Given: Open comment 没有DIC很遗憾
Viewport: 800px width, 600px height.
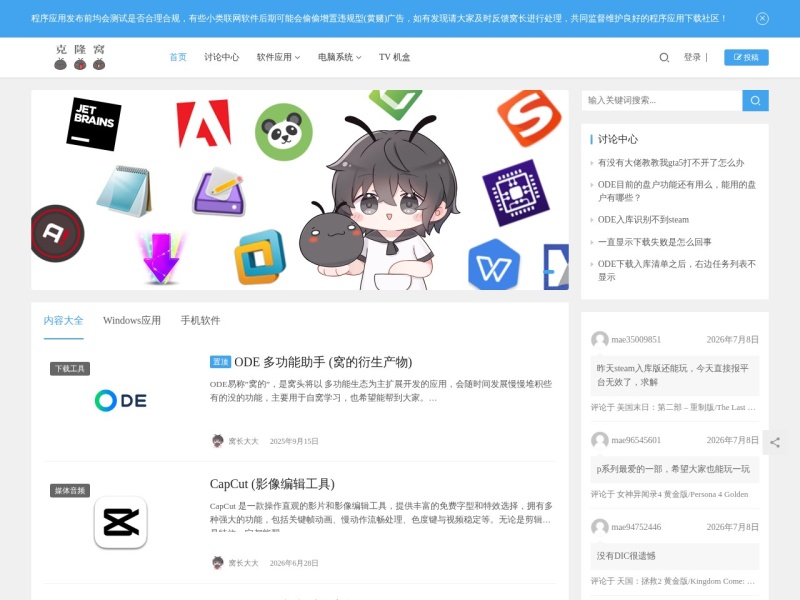Looking at the screenshot, I should pyautogui.click(x=674, y=556).
